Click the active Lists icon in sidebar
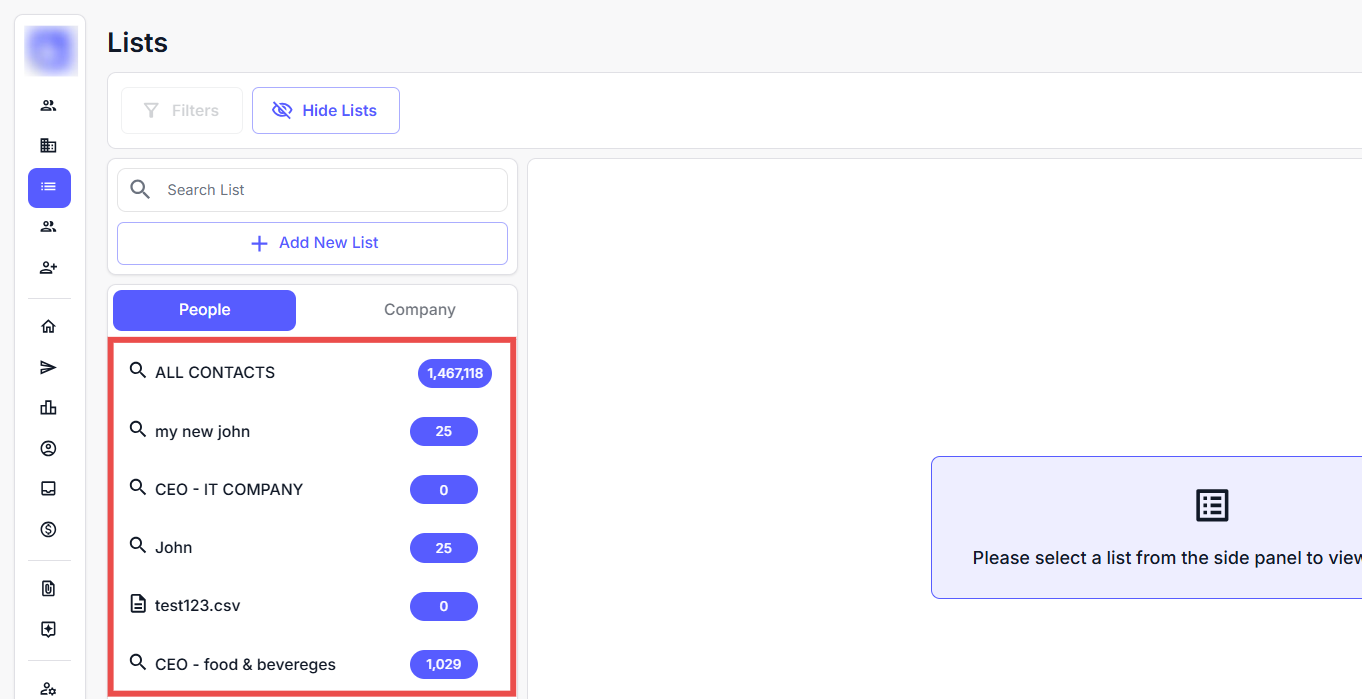 49,187
